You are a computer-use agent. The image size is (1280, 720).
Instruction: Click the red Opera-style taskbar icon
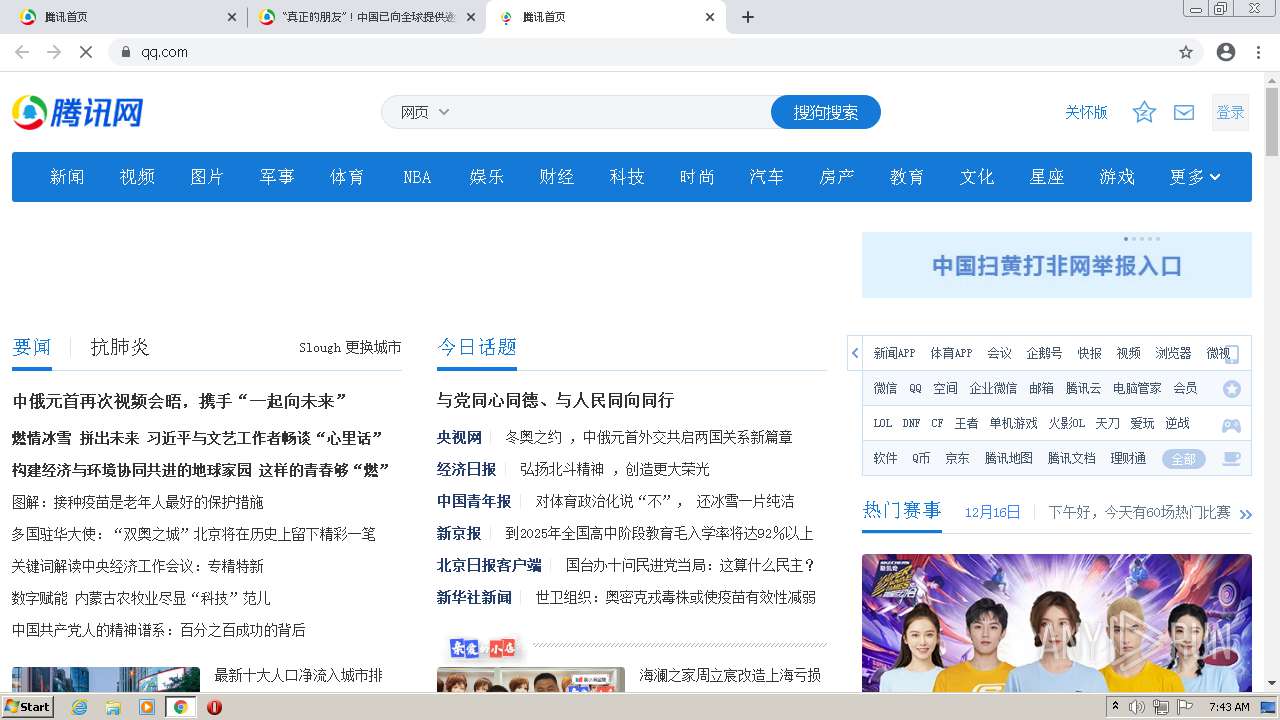[214, 707]
